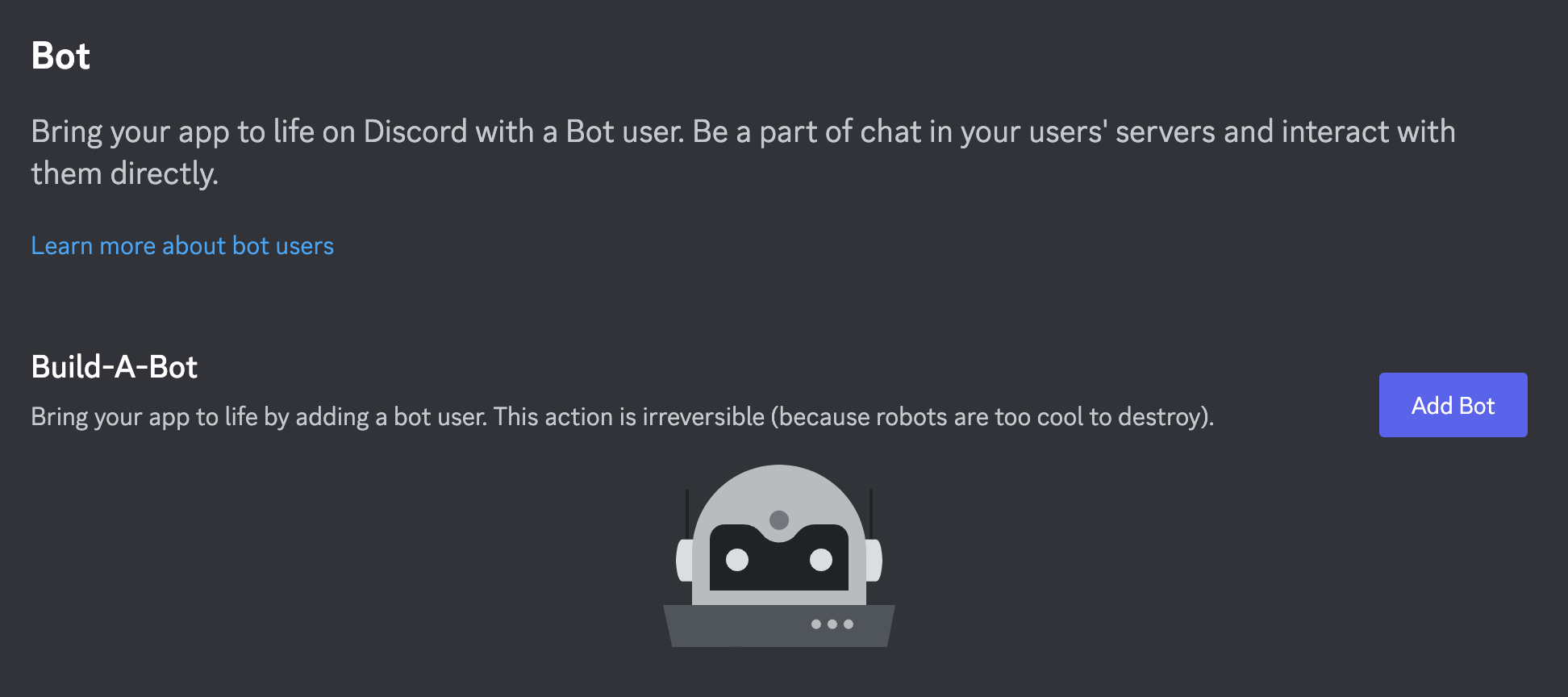Click the Build-A-Bot section title
The image size is (1568, 697).
click(x=114, y=366)
